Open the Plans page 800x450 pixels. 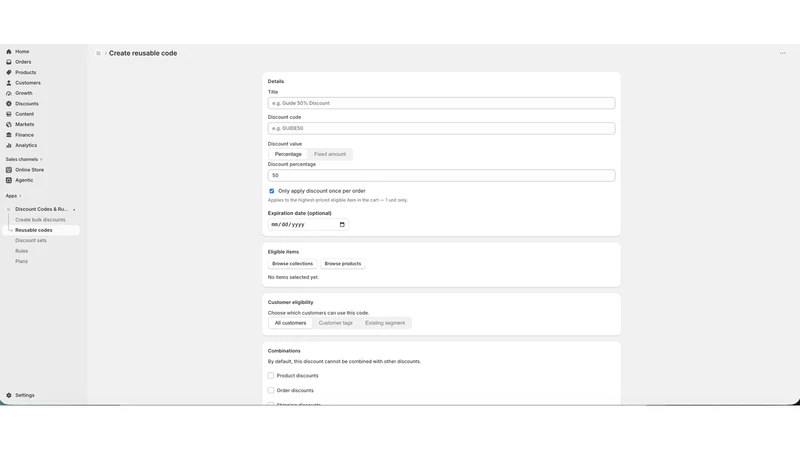(21, 261)
